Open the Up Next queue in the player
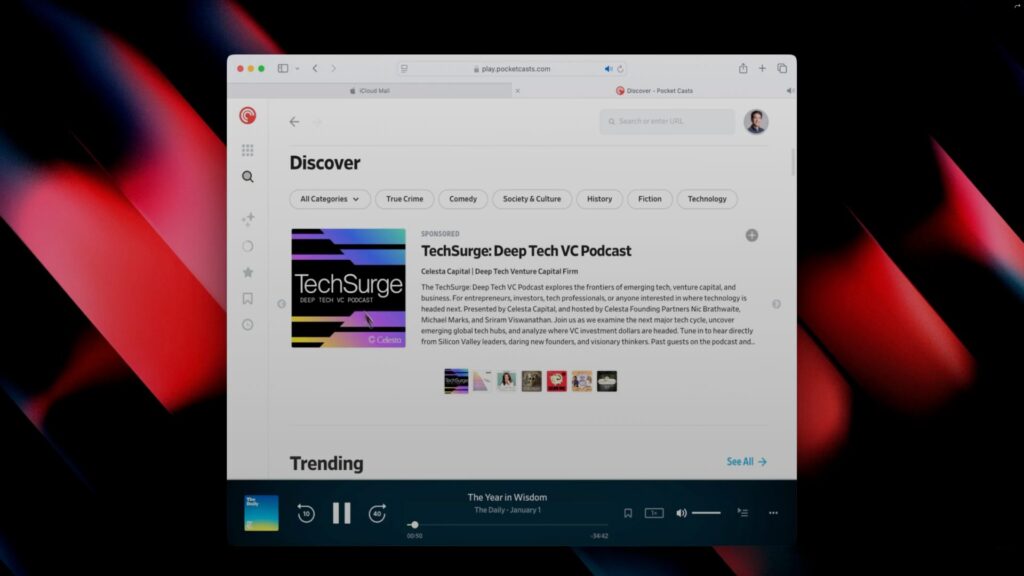Viewport: 1024px width, 576px height. 742,512
